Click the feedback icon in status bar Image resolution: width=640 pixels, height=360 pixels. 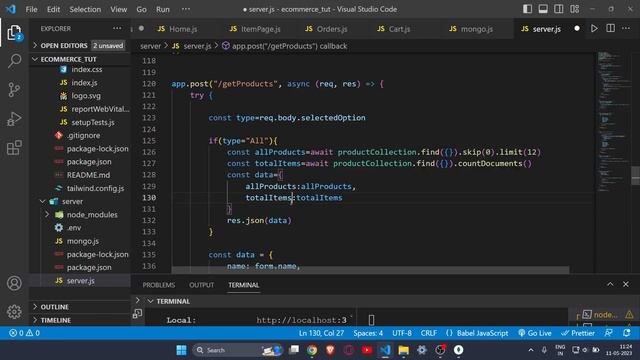point(609,333)
